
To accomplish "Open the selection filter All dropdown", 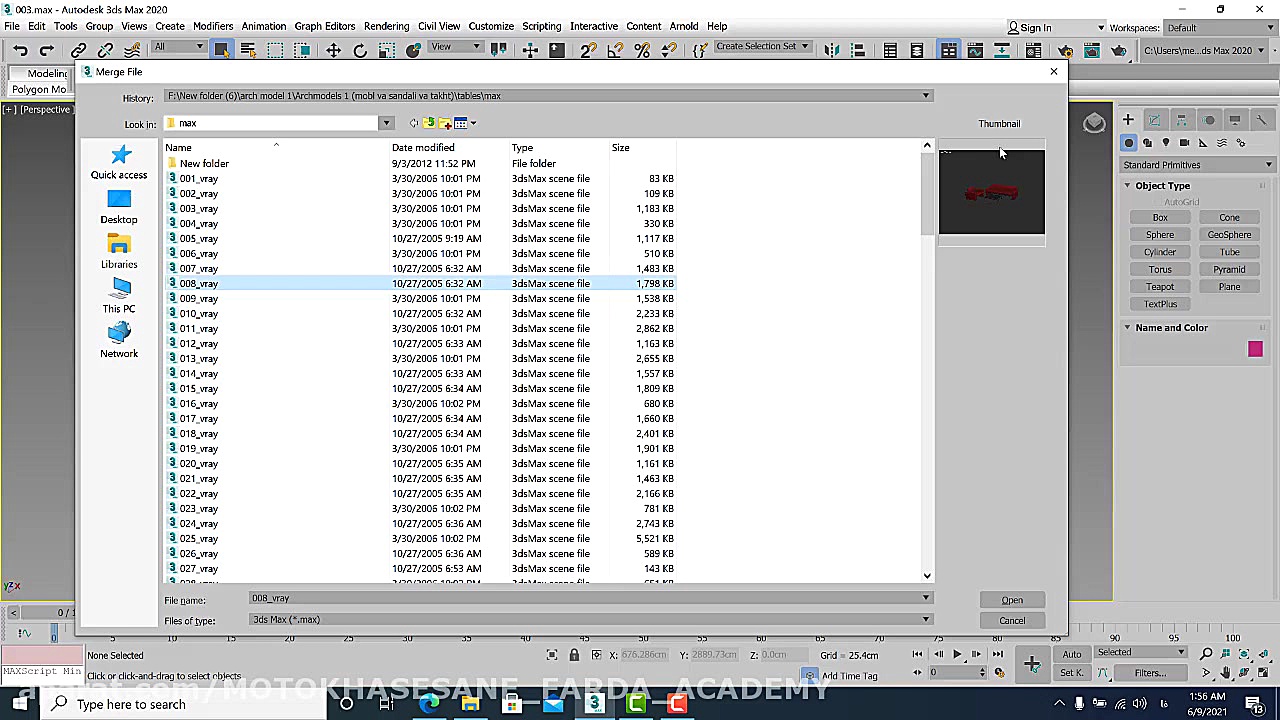I will click(178, 48).
